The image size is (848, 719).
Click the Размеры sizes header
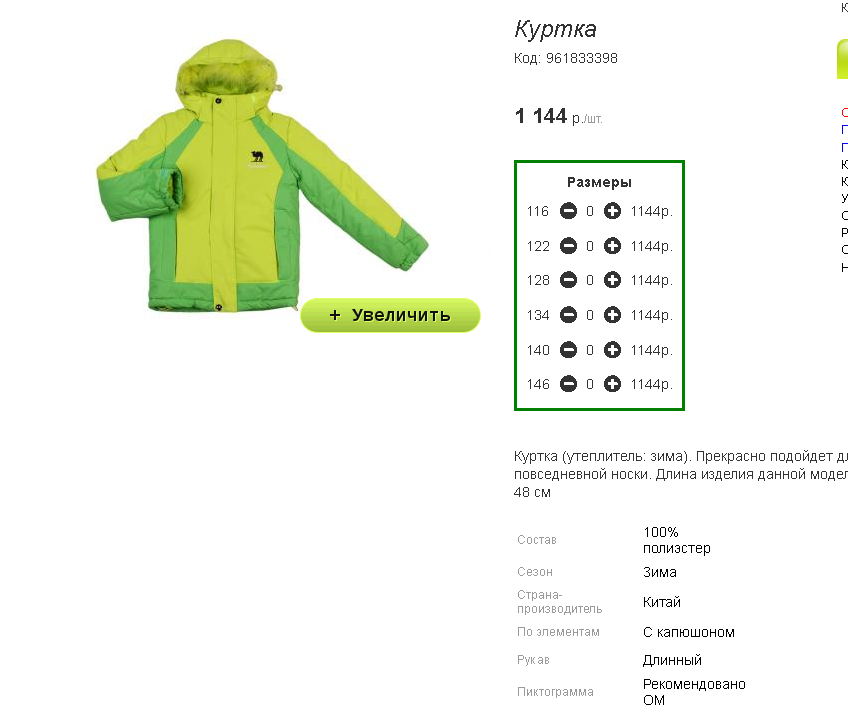599,182
